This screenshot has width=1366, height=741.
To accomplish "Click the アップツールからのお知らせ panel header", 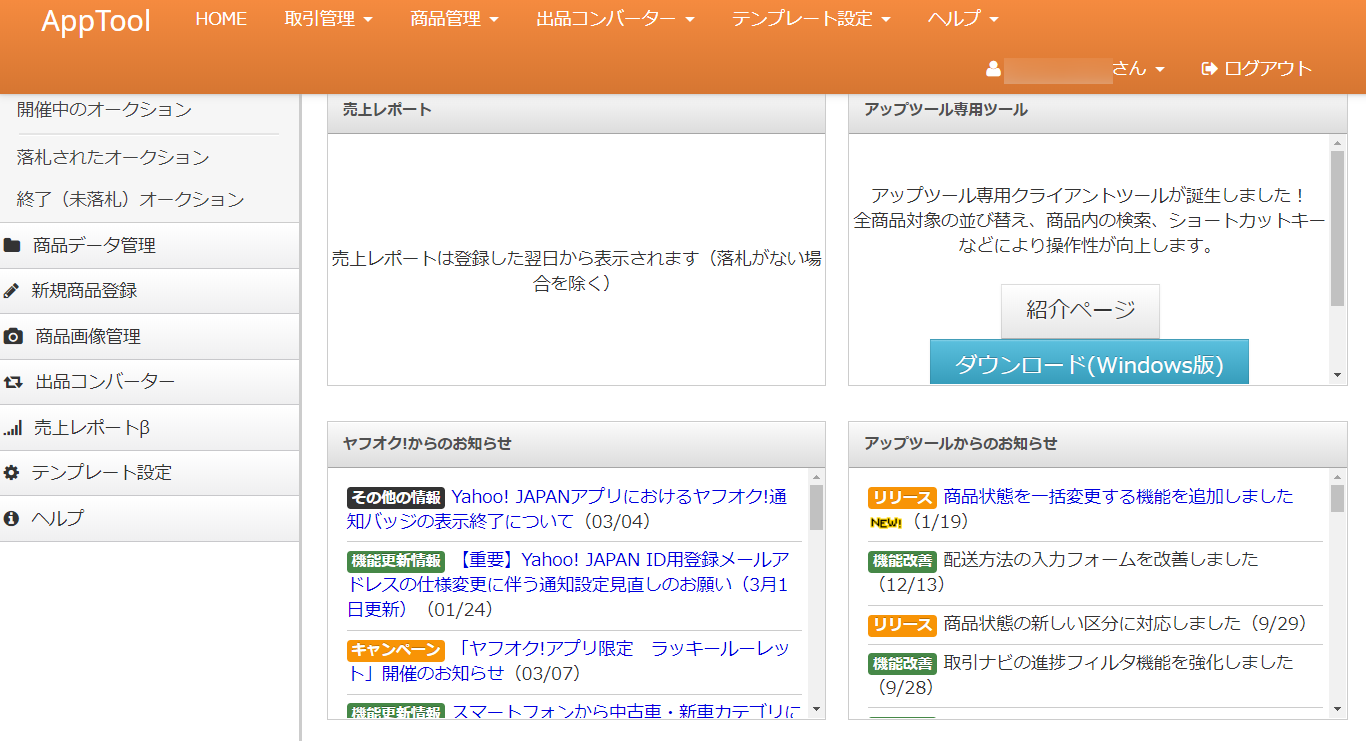I will (1098, 444).
